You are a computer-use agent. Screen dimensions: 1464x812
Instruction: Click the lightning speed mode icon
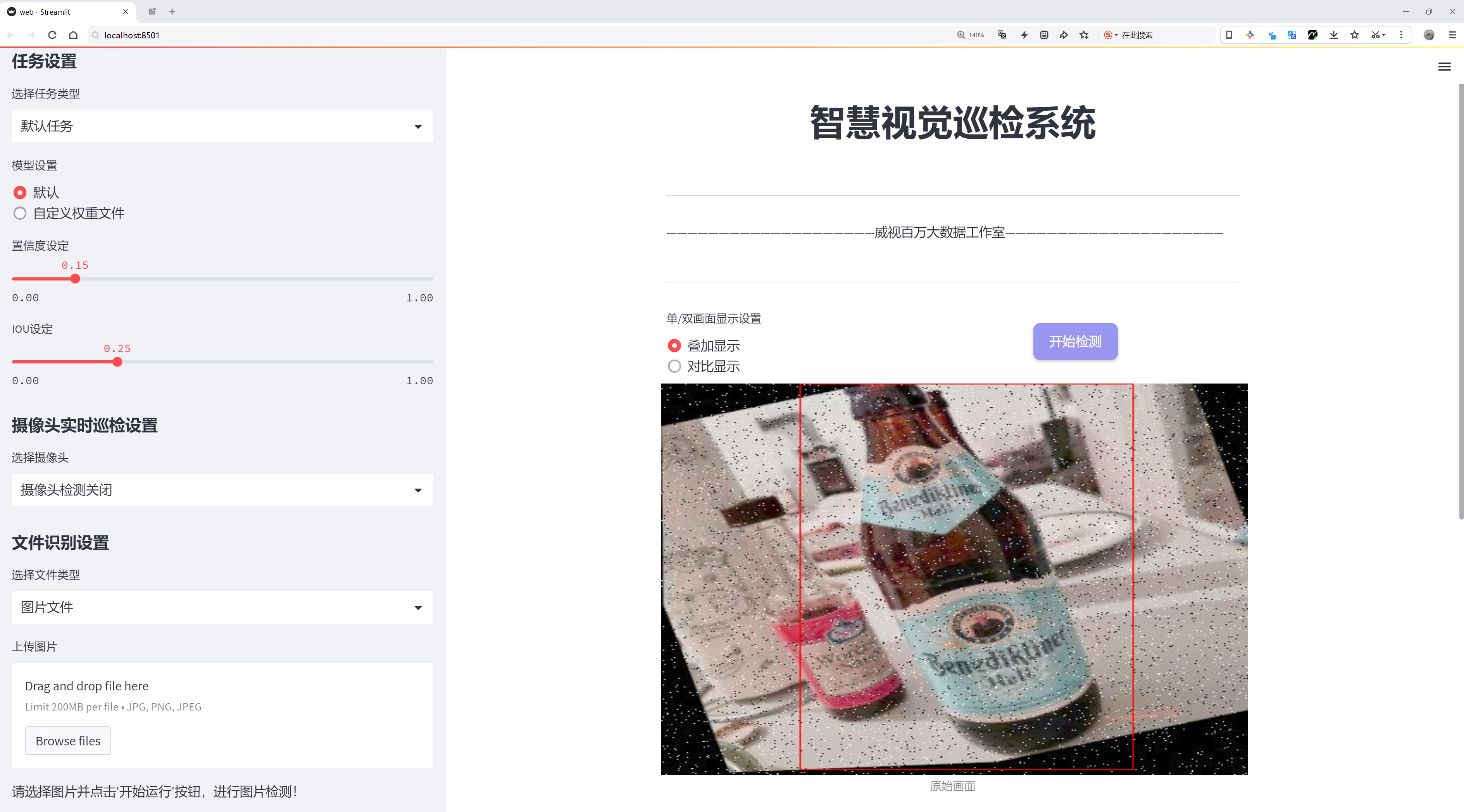1024,35
